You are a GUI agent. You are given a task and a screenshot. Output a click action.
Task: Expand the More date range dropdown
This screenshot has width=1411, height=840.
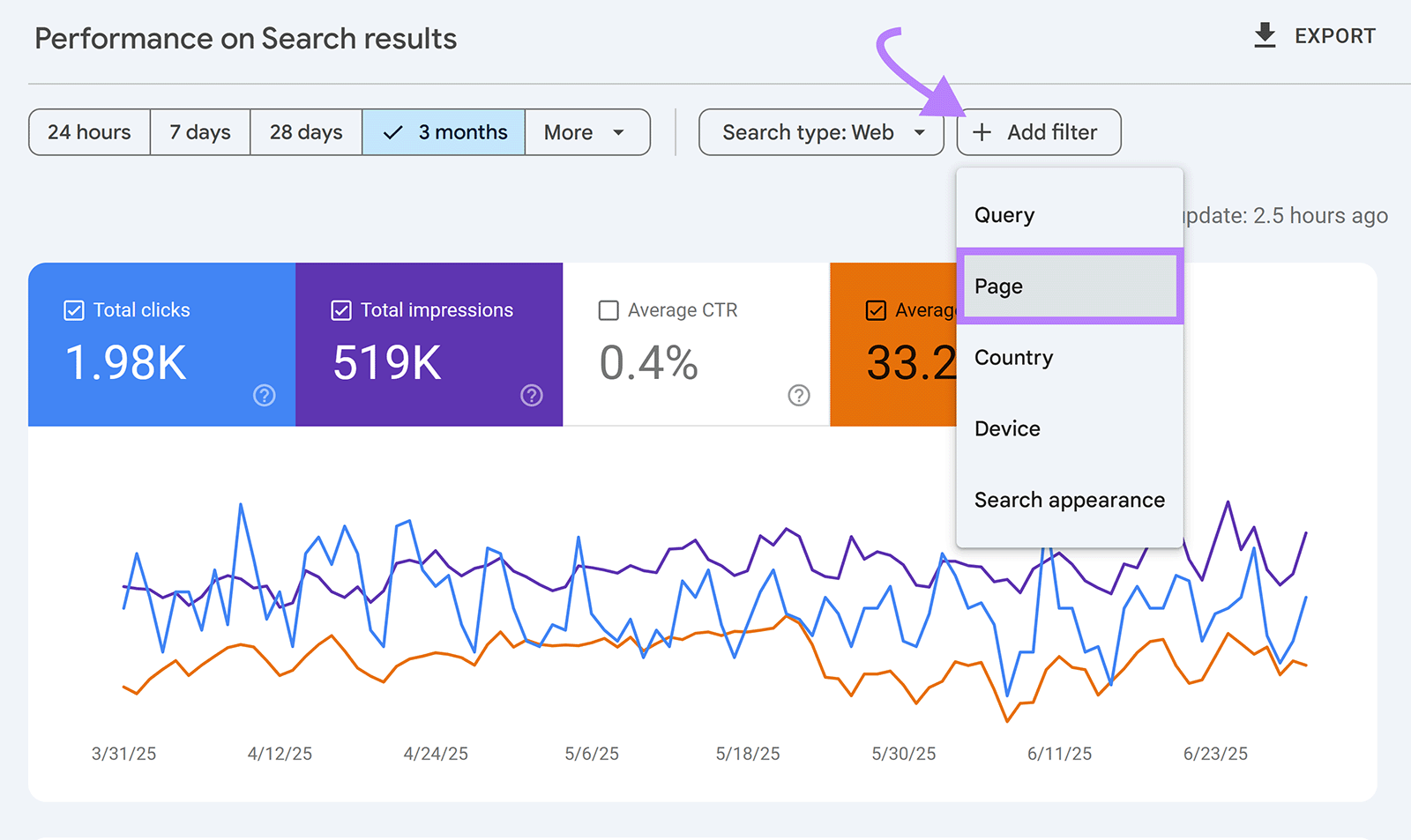point(587,132)
